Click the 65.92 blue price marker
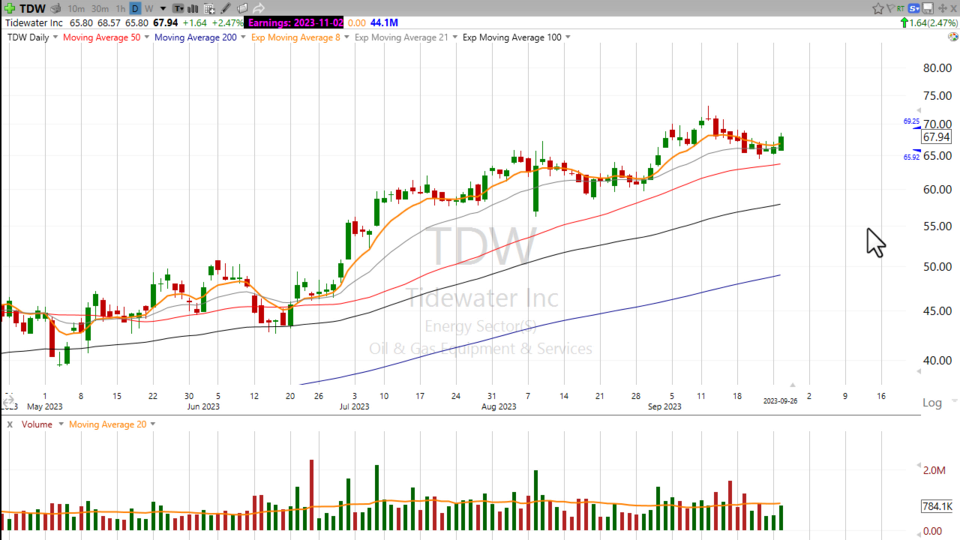Viewport: 960px width, 540px height. [x=911, y=157]
